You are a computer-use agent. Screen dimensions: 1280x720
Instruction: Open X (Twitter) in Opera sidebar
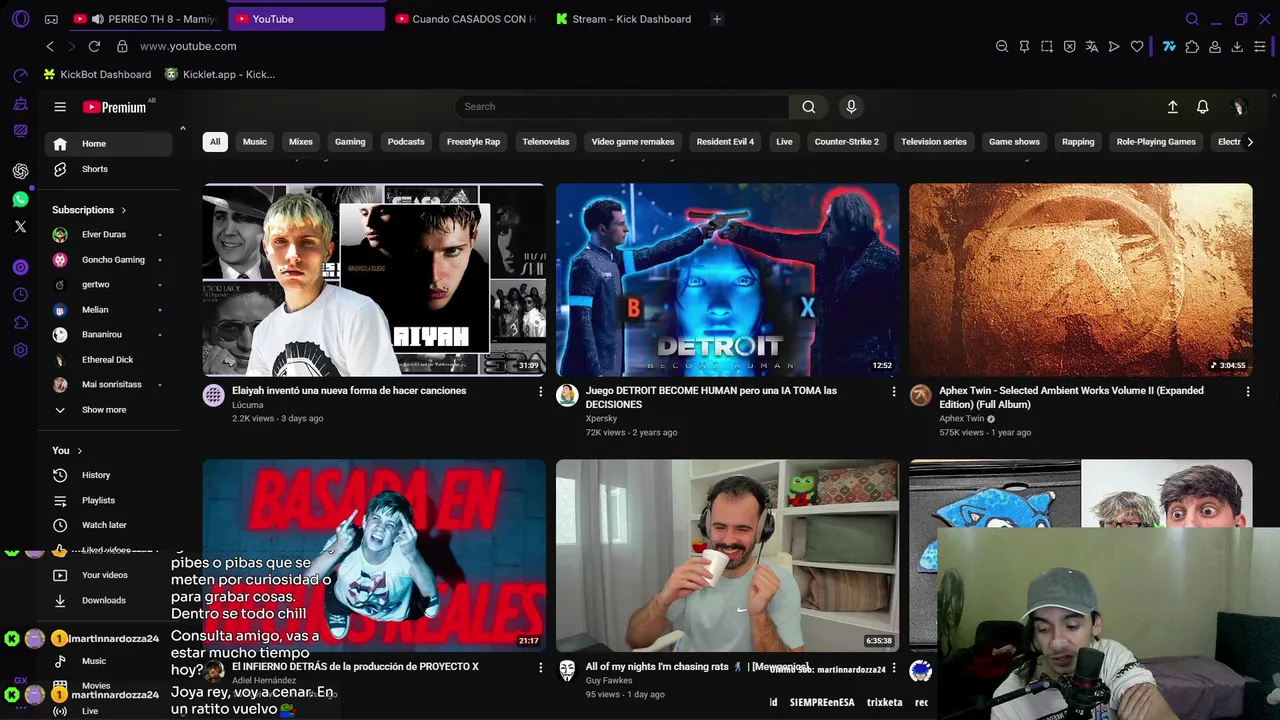(x=21, y=227)
